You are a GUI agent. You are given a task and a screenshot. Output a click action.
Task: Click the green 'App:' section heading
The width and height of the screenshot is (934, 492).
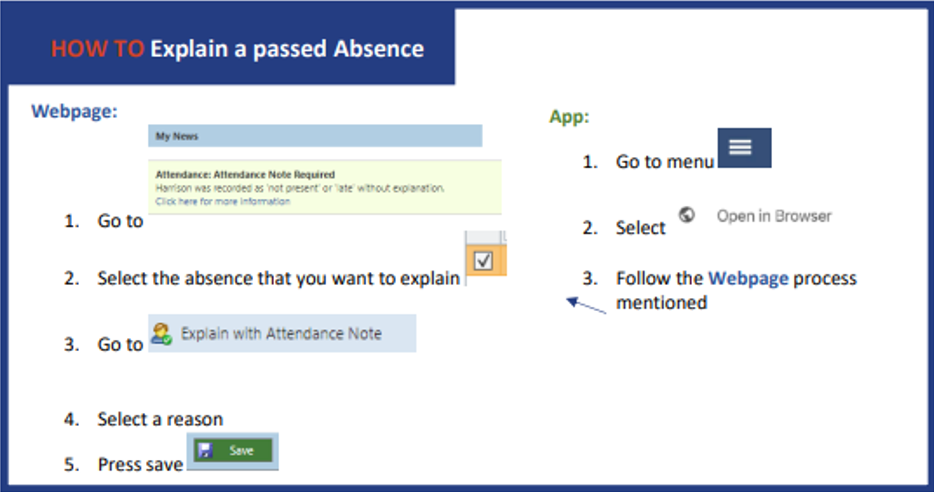569,117
